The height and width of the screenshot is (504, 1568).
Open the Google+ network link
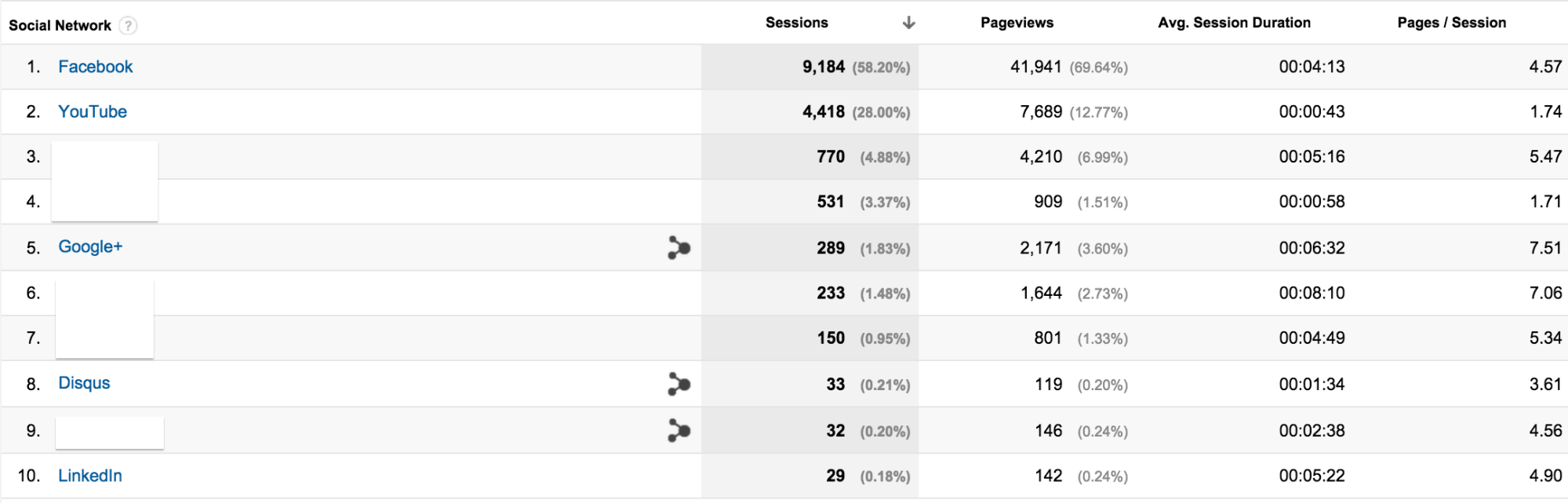pos(90,247)
